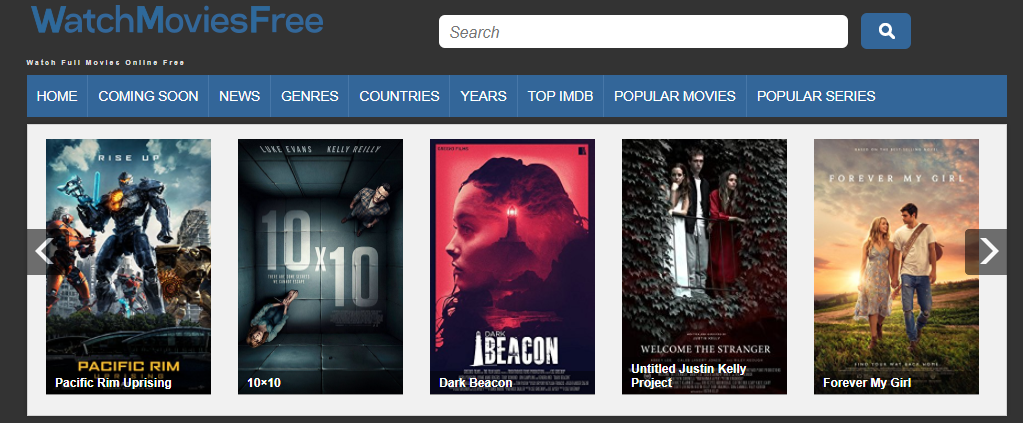This screenshot has height=423, width=1023.
Task: Click the 'Dark Beacon' title caption
Action: coord(476,383)
